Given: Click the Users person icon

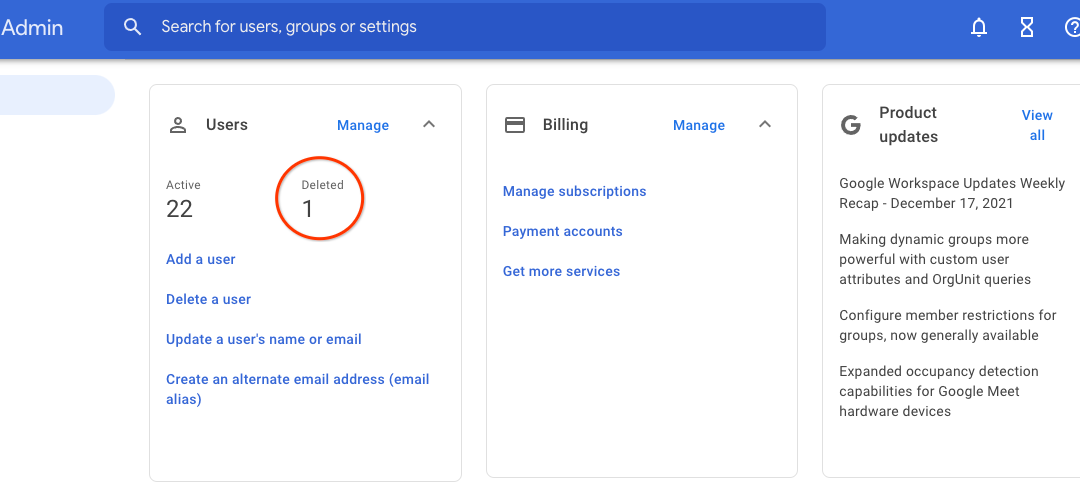Looking at the screenshot, I should (x=178, y=125).
